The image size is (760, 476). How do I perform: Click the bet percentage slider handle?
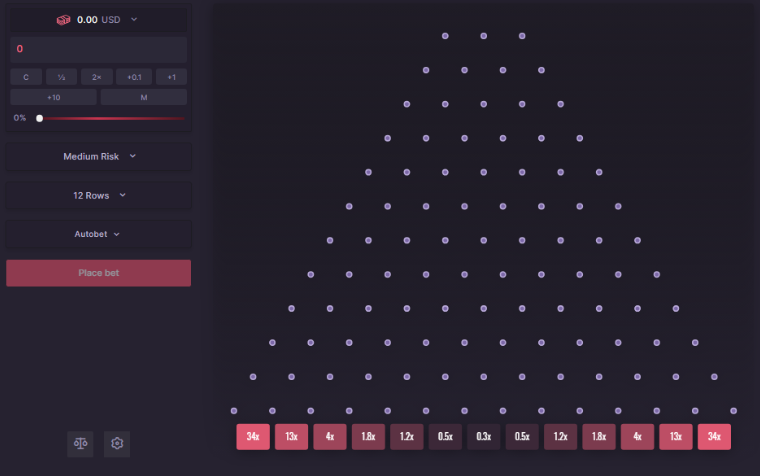coord(39,118)
